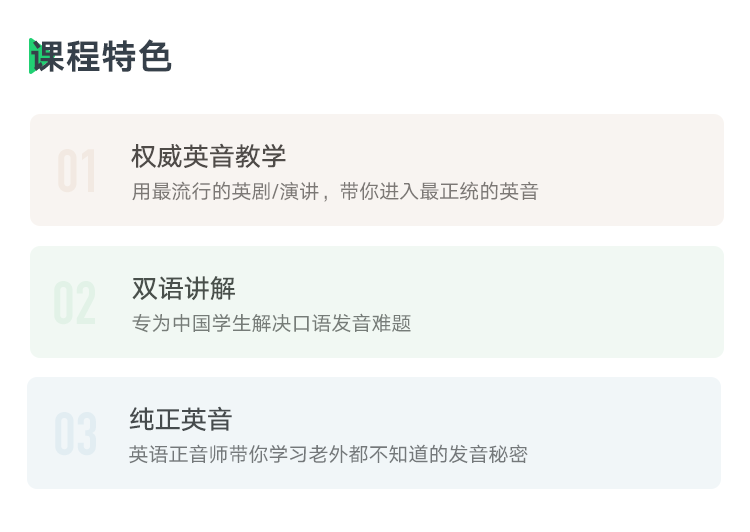This screenshot has width=750, height=532.
Task: Open the 权威英音教学 feature title
Action: [x=209, y=156]
